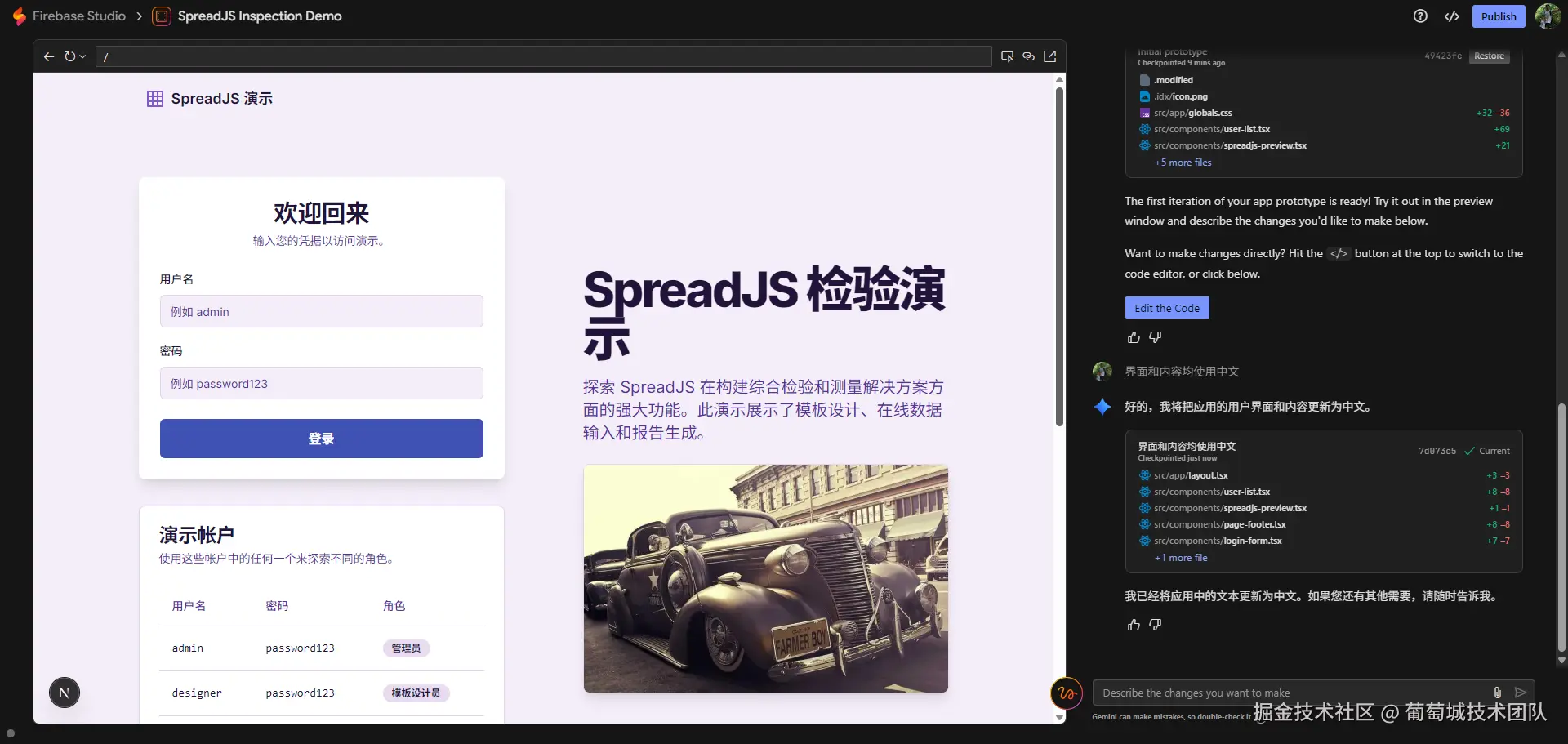Click the preview pane vertical scrollbar

pyautogui.click(x=1059, y=256)
